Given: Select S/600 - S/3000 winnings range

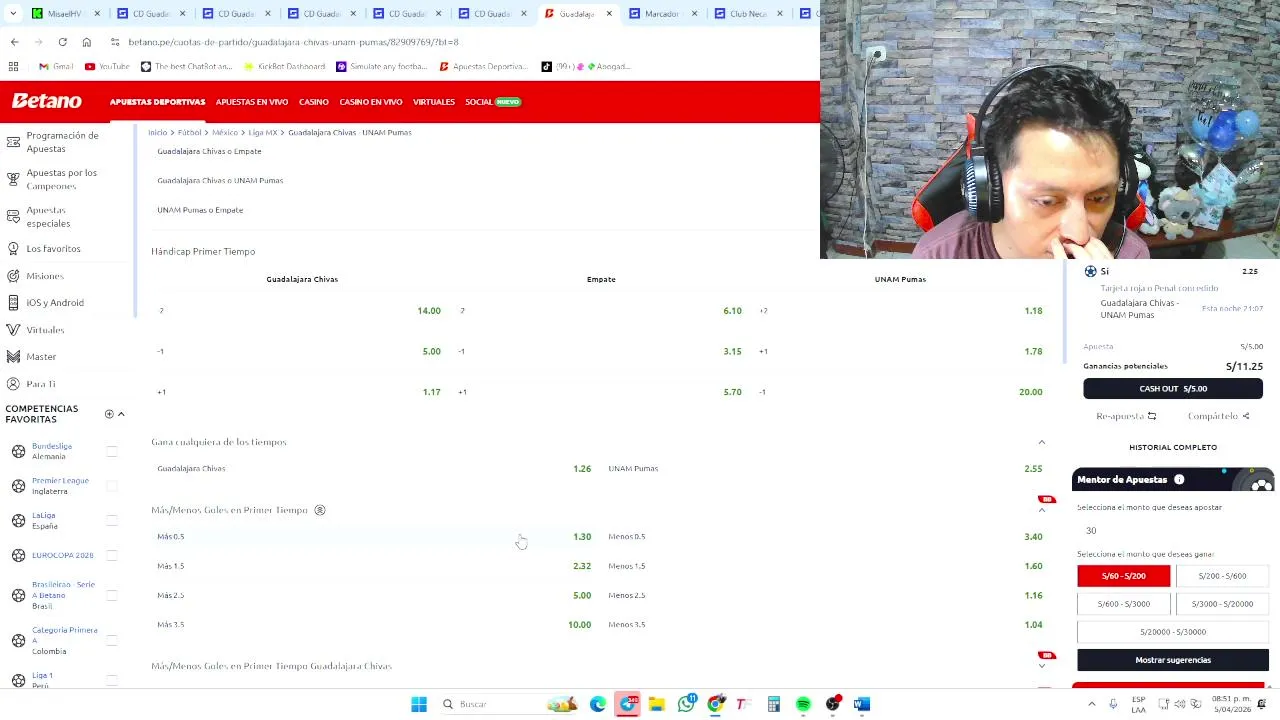Looking at the screenshot, I should tap(1123, 604).
